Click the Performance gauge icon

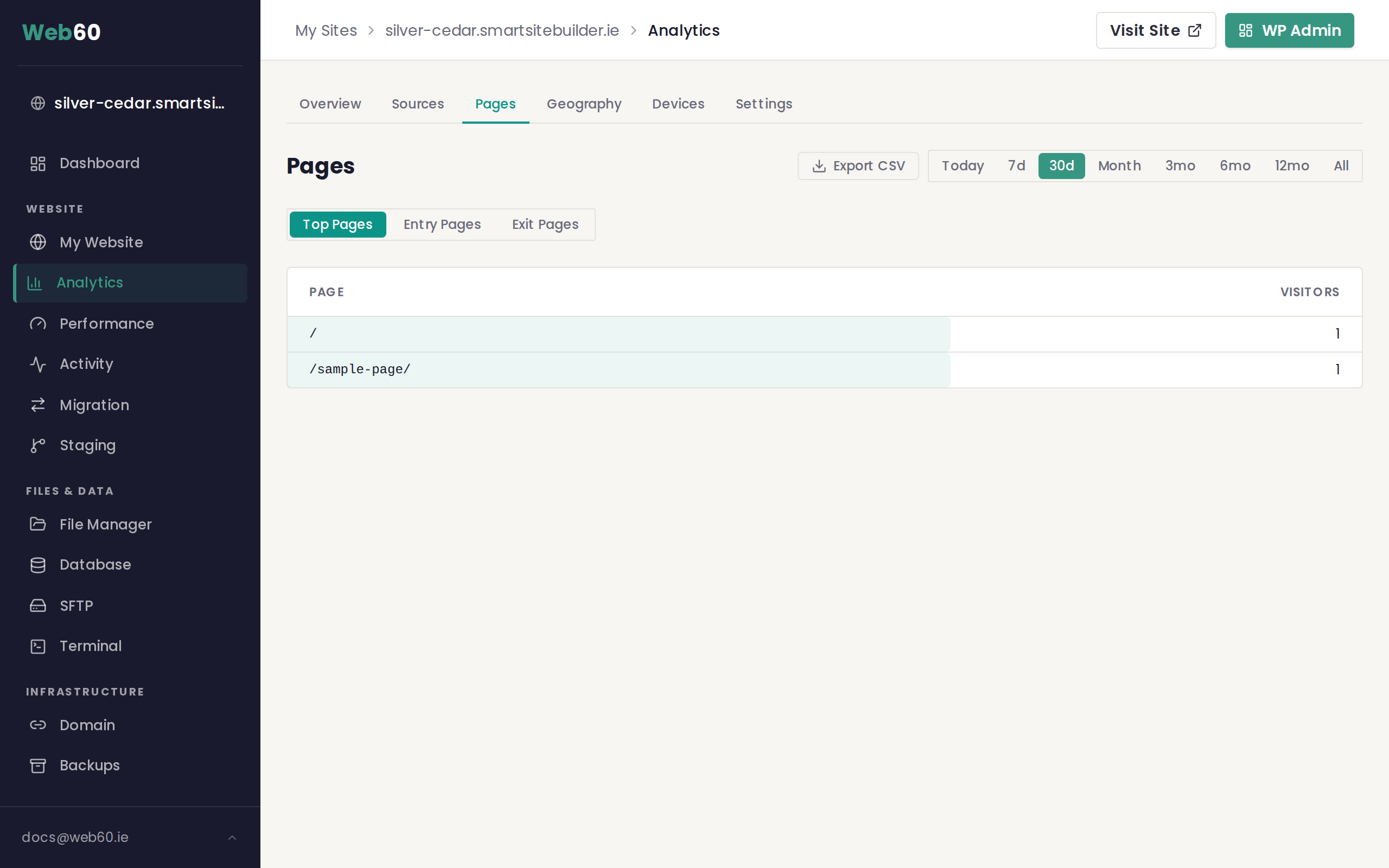pyautogui.click(x=38, y=324)
